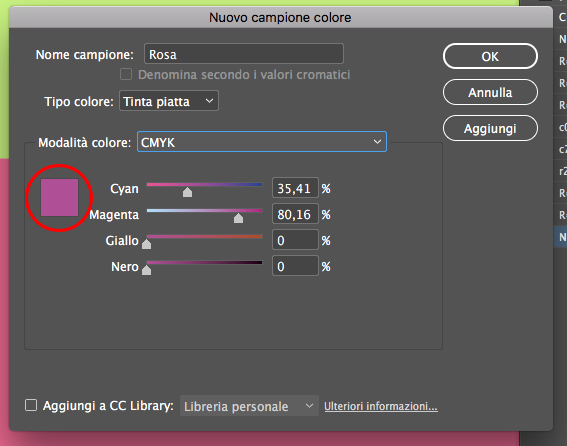The image size is (567, 446).
Task: Click the Magenta percentage value field
Action: point(295,214)
